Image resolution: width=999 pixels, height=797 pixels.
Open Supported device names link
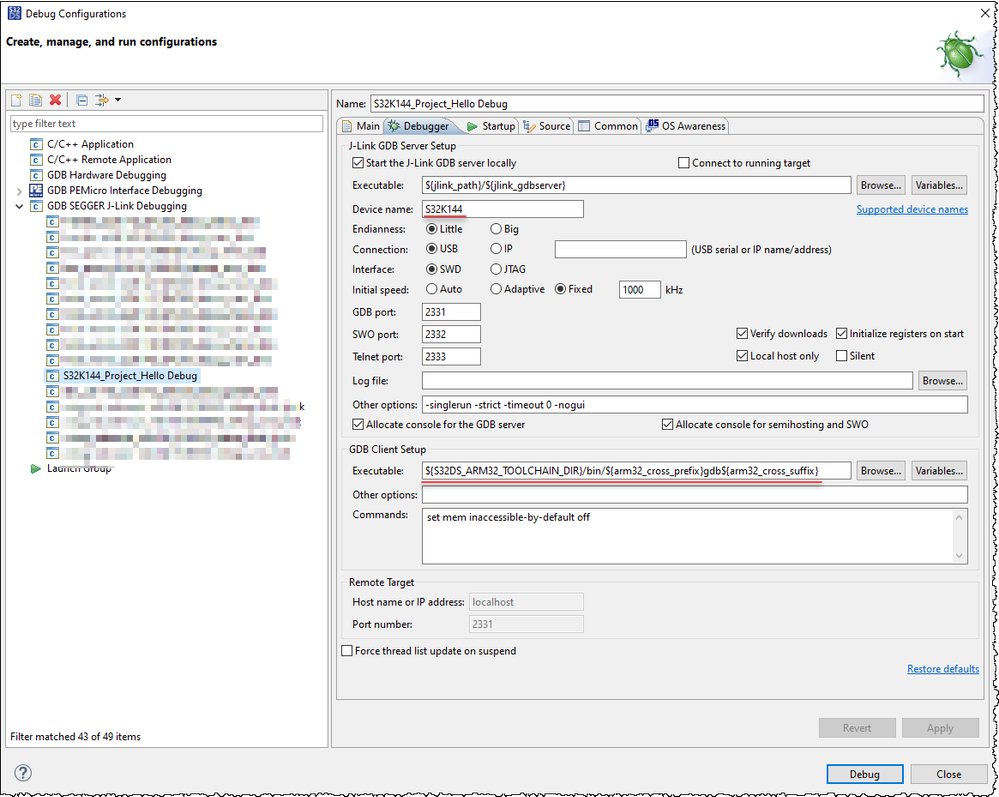(x=912, y=210)
